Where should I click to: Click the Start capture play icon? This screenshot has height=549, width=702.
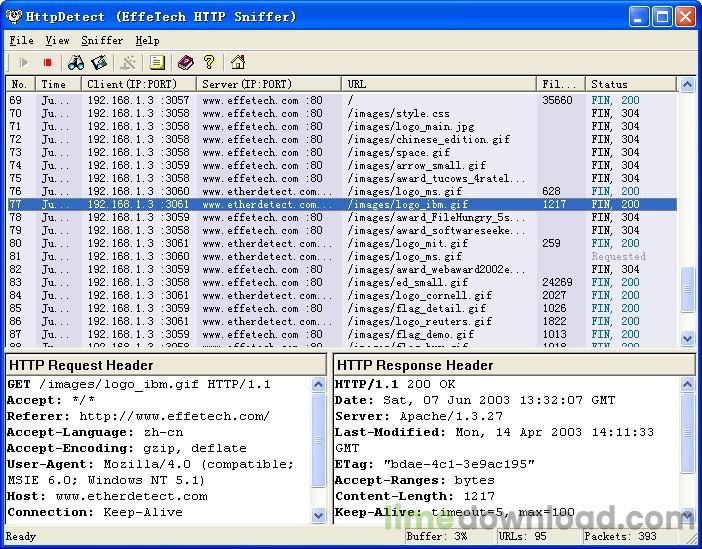tap(23, 63)
